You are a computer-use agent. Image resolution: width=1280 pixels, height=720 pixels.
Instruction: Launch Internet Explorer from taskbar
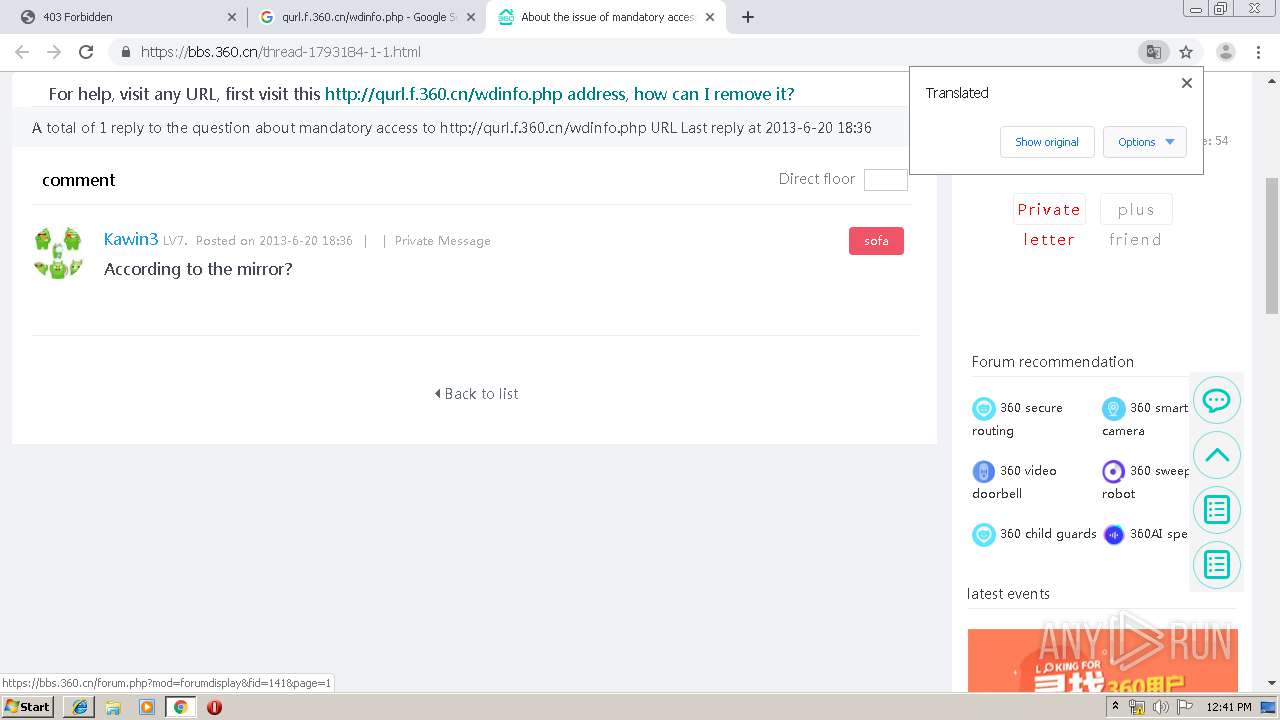pyautogui.click(x=80, y=707)
